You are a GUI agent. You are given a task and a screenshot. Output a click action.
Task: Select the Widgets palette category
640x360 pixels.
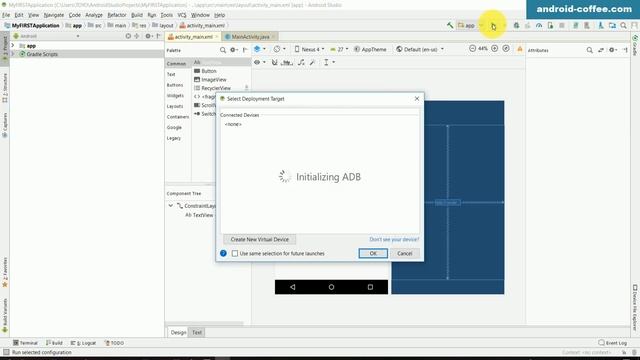pyautogui.click(x=175, y=96)
